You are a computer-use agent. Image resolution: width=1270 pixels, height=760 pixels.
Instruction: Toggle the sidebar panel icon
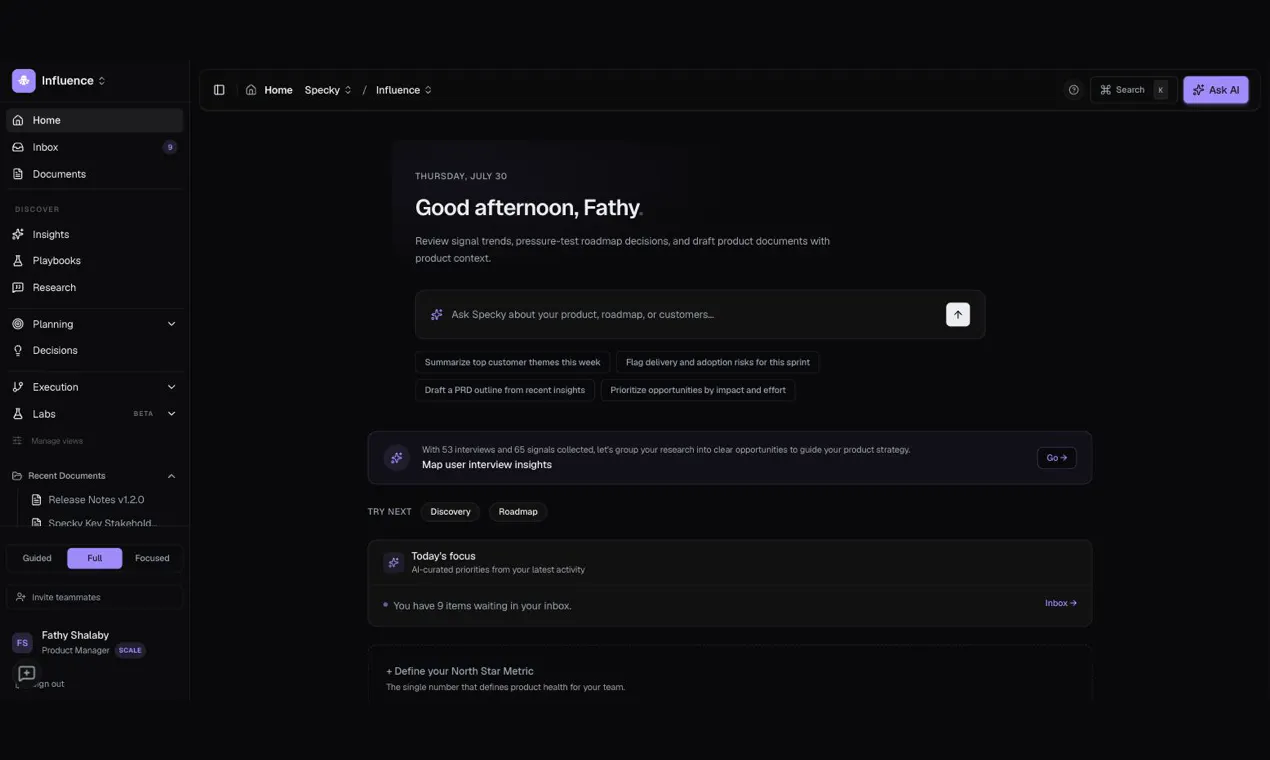(219, 90)
